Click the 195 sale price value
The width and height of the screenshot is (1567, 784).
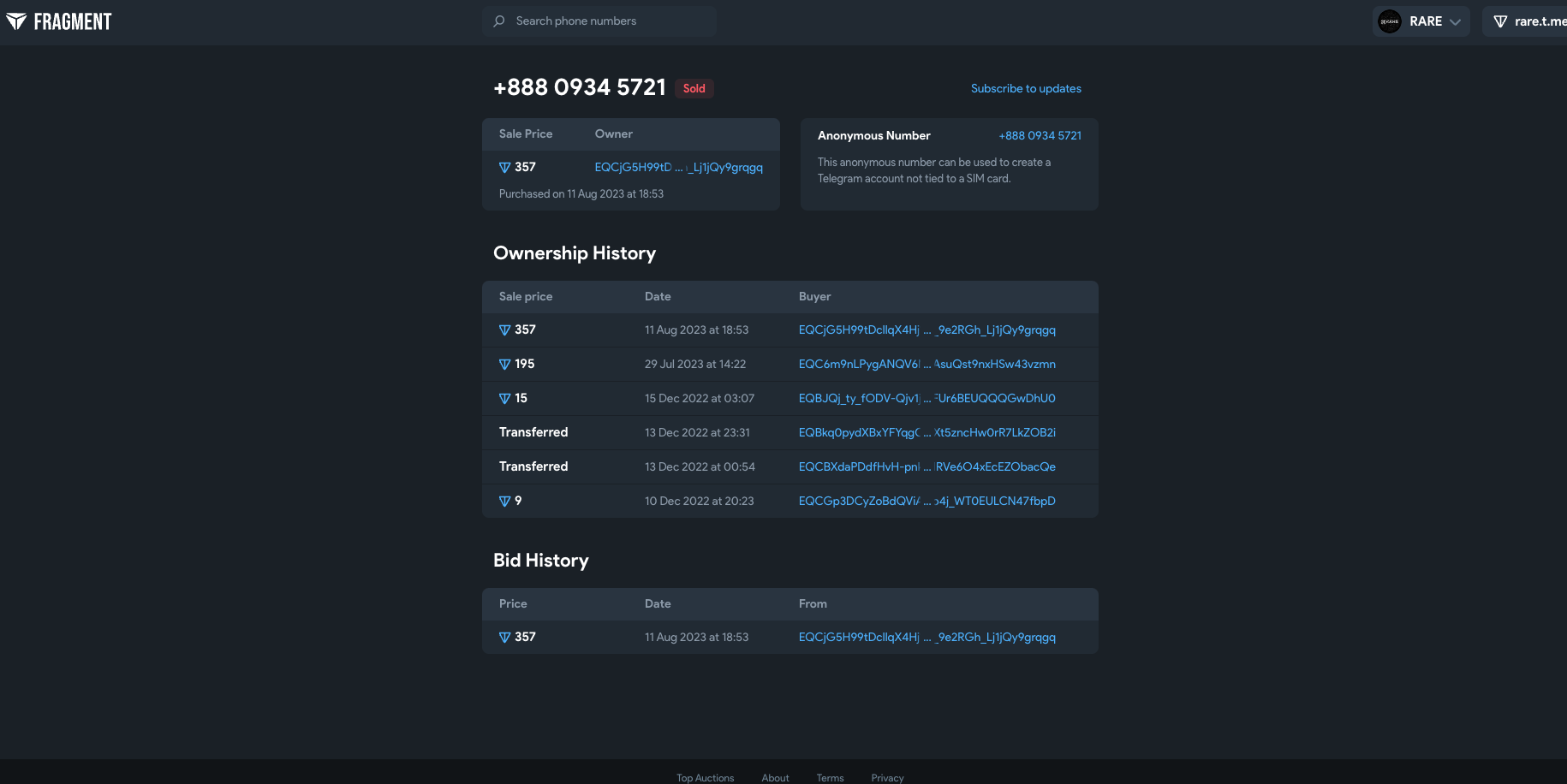click(525, 365)
